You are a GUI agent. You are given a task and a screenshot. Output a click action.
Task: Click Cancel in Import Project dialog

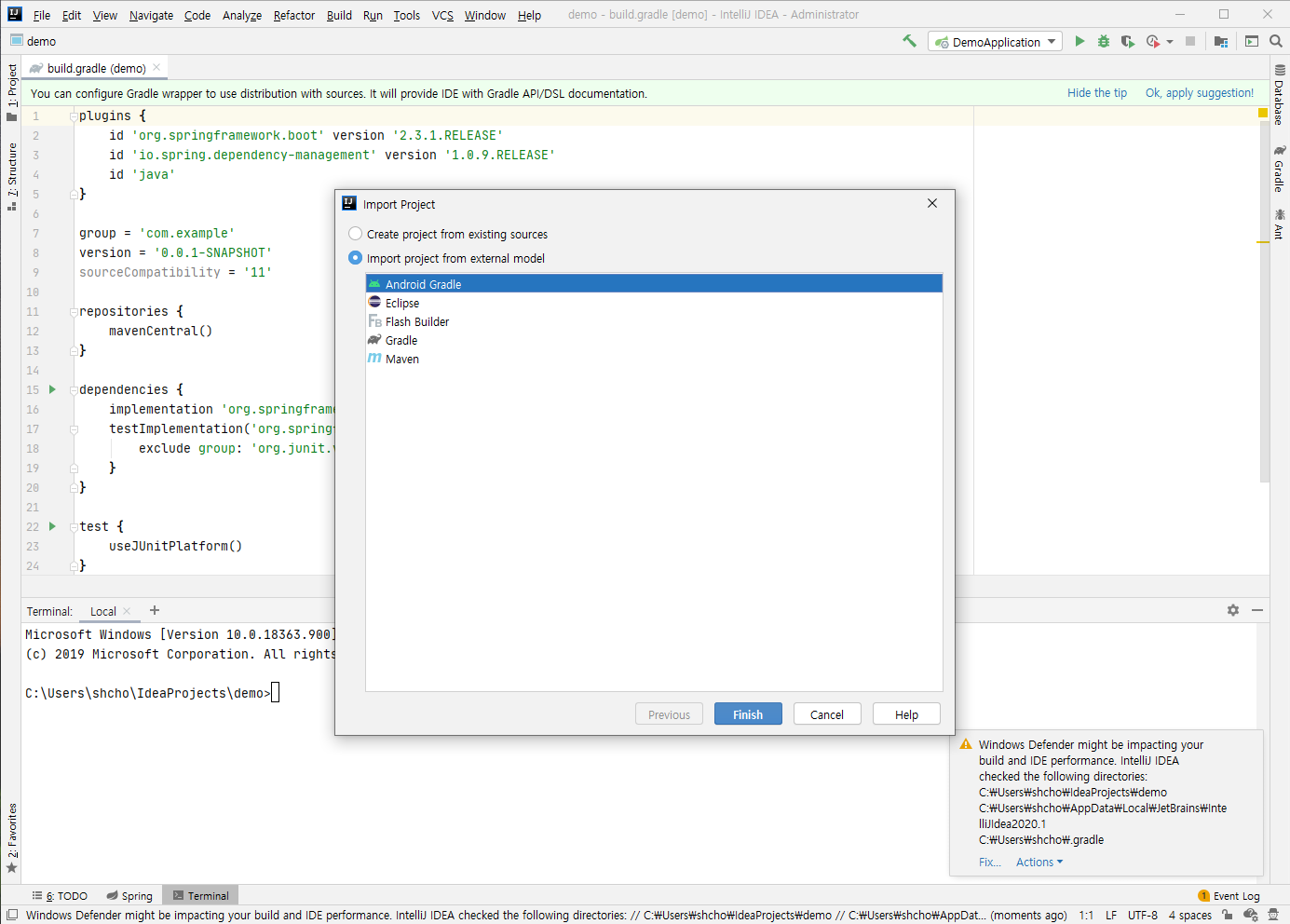pyautogui.click(x=827, y=714)
